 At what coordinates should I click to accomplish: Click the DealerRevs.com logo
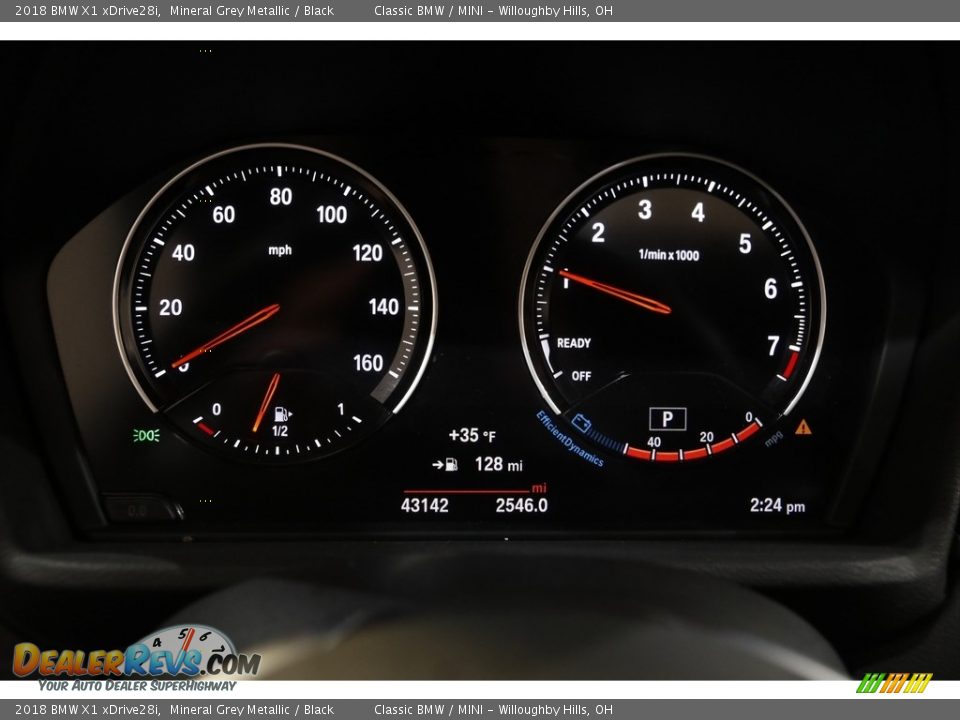pos(137,653)
